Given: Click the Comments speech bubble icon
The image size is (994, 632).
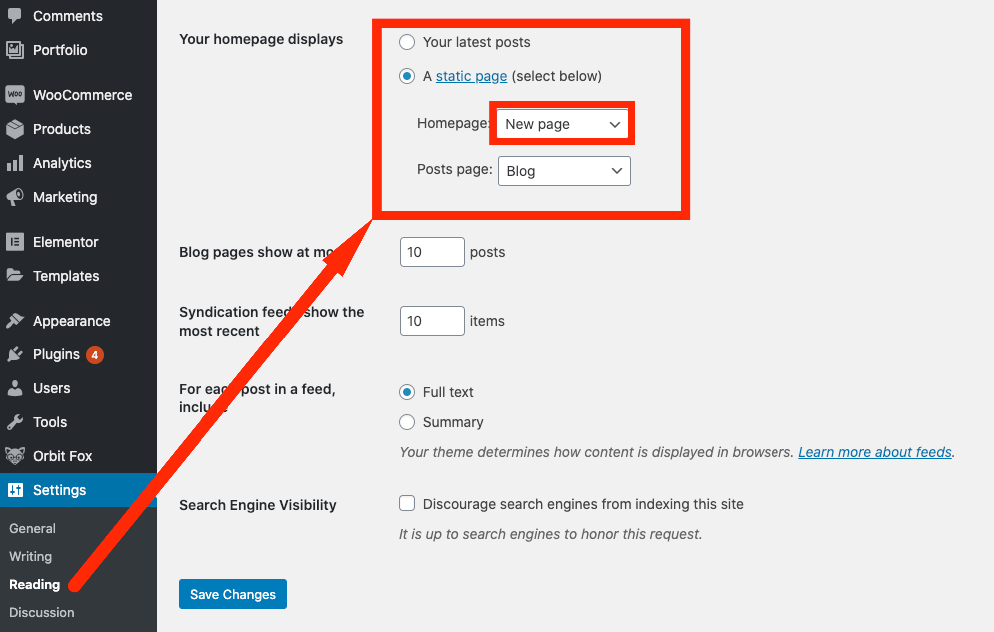Looking at the screenshot, I should click(15, 16).
